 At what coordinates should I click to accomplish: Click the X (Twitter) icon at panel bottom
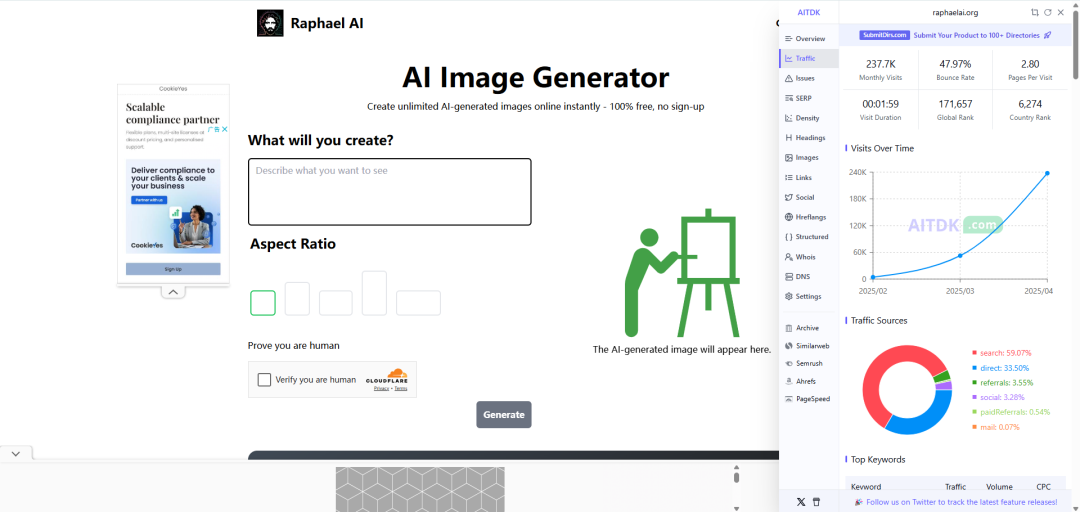(x=800, y=502)
